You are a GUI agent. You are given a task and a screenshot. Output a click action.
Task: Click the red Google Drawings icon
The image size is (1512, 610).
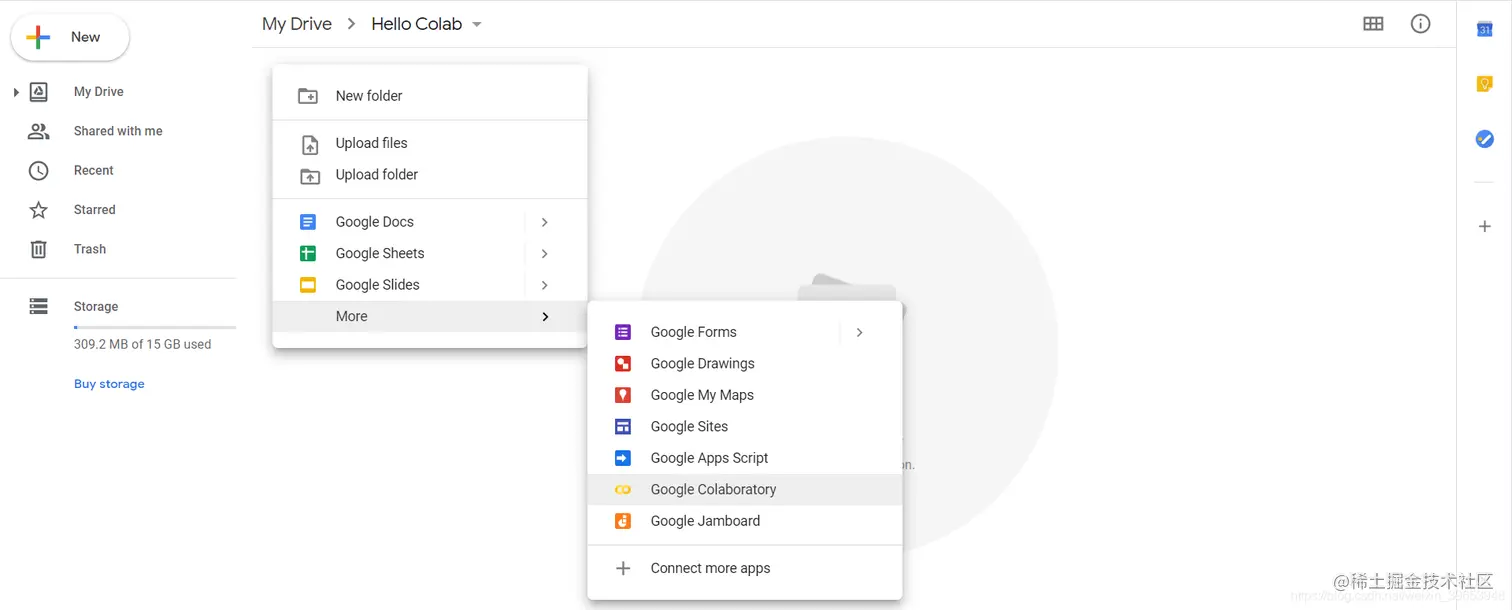[x=623, y=364]
